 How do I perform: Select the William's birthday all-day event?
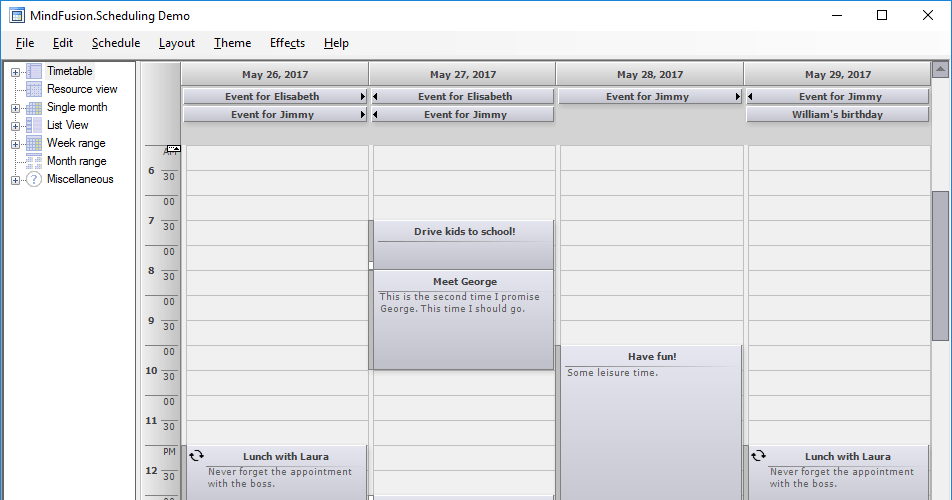(x=837, y=115)
